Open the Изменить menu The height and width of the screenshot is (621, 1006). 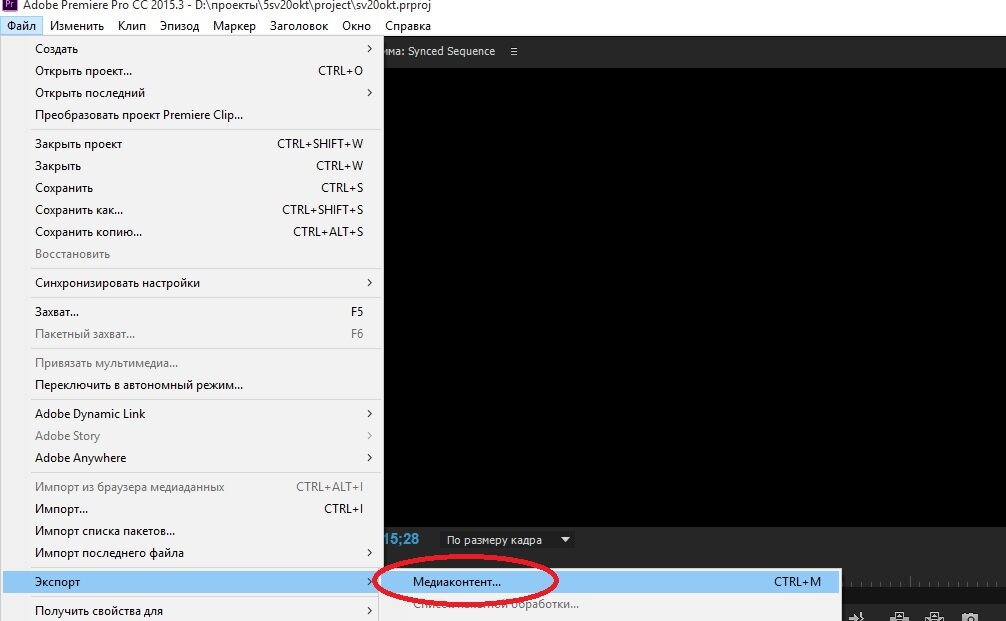[x=77, y=26]
